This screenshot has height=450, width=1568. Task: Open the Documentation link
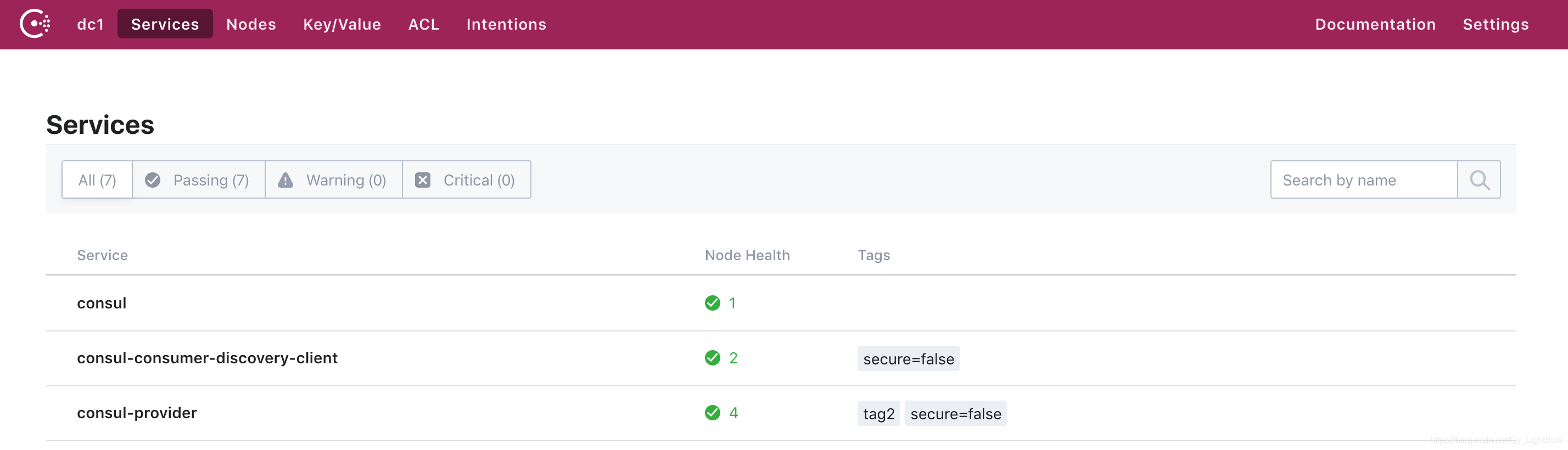pos(1375,24)
